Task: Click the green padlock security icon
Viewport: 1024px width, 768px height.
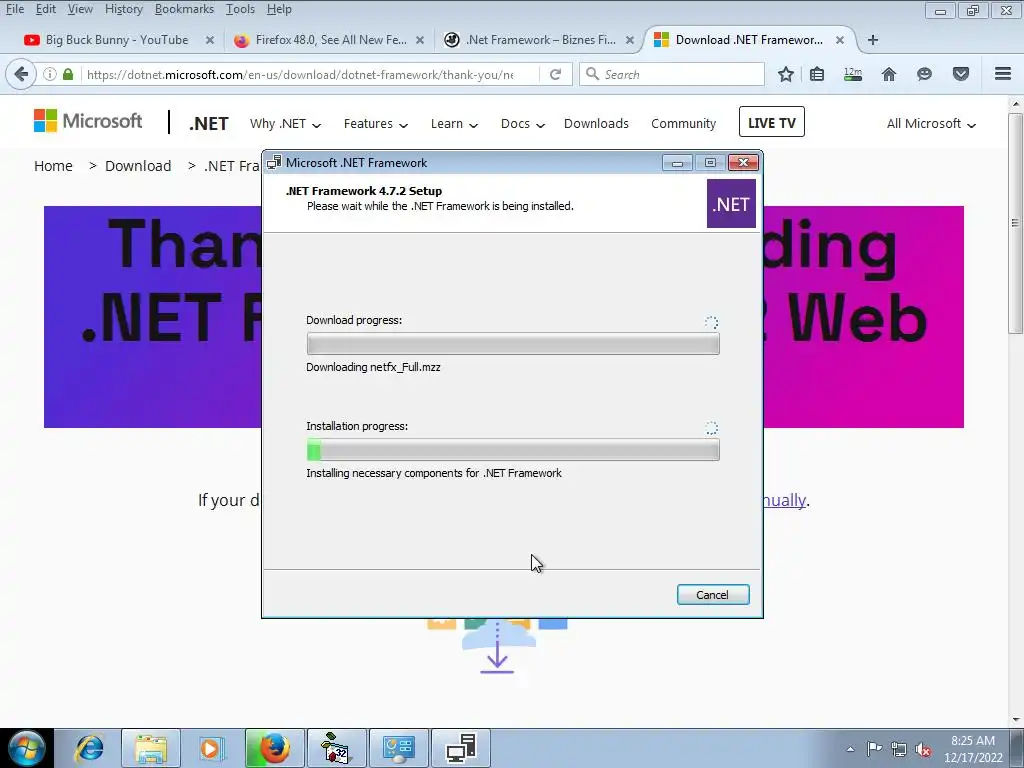Action: point(68,74)
